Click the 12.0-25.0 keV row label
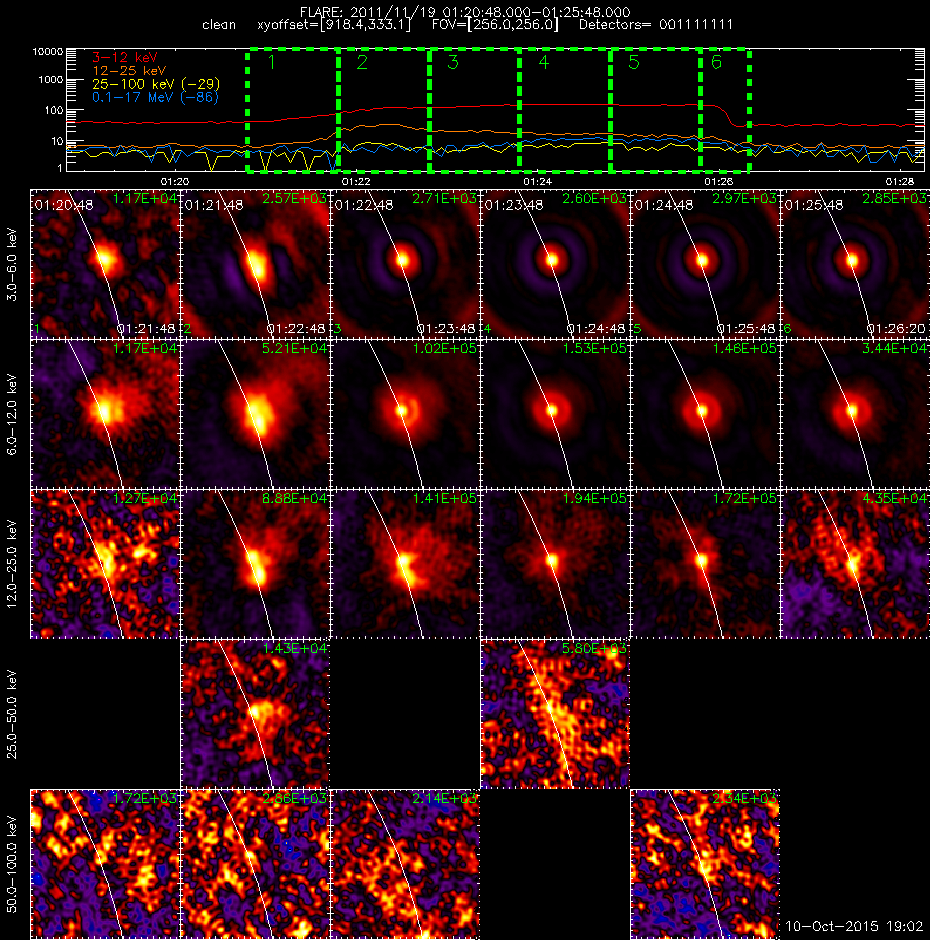The width and height of the screenshot is (930, 940). [12, 564]
